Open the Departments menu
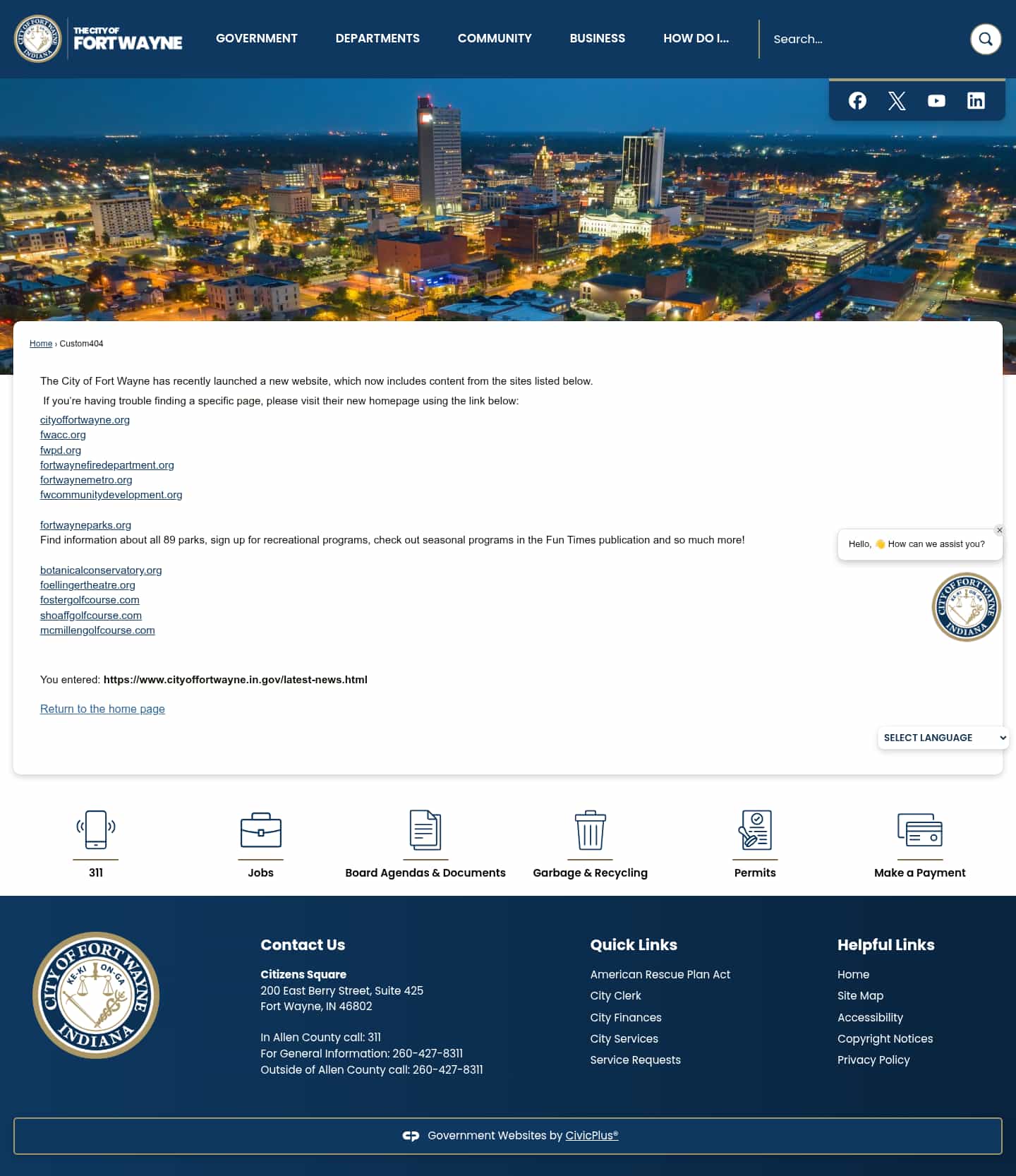The width and height of the screenshot is (1016, 1176). [x=377, y=38]
